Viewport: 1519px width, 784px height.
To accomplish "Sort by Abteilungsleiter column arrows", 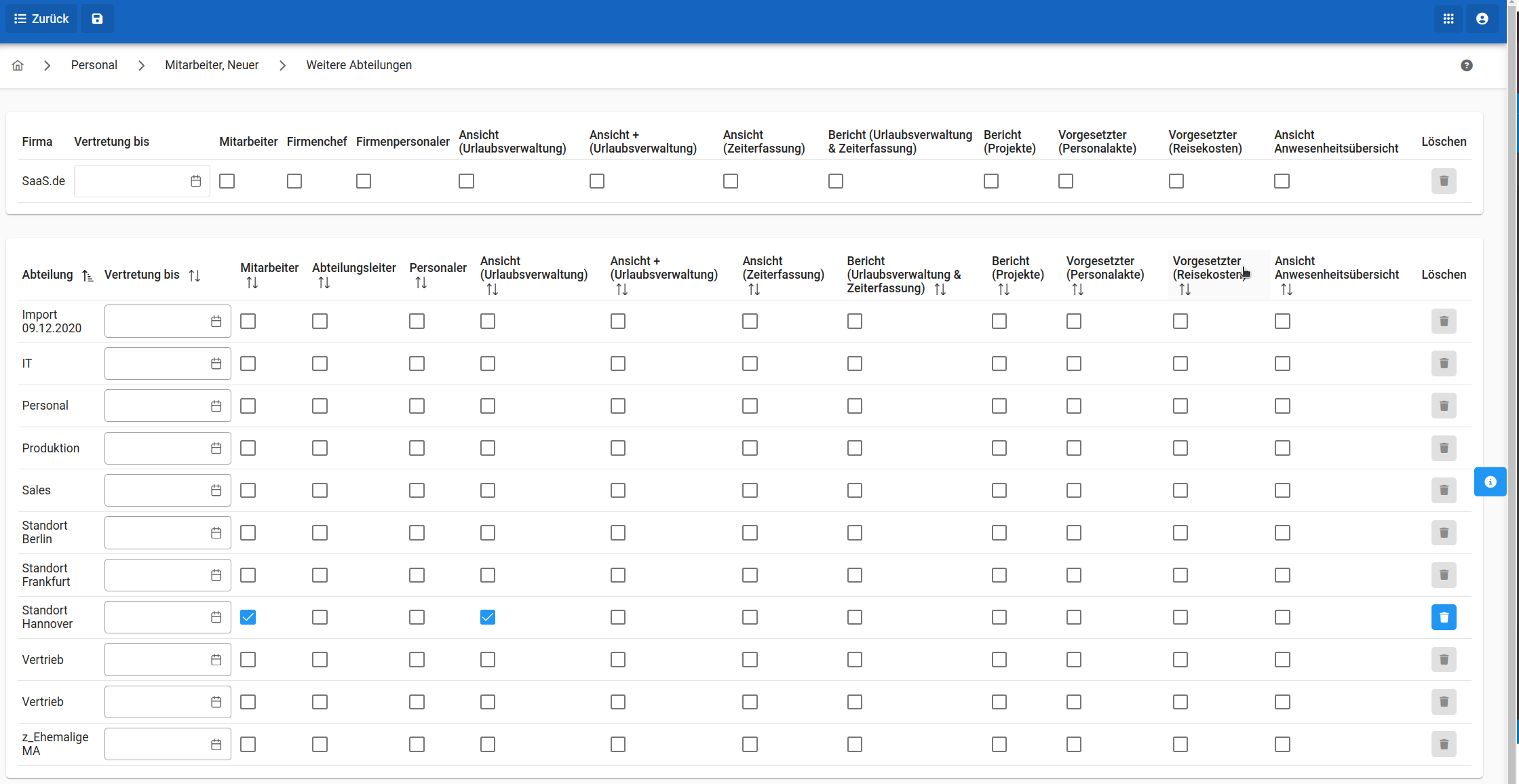I will pyautogui.click(x=324, y=283).
